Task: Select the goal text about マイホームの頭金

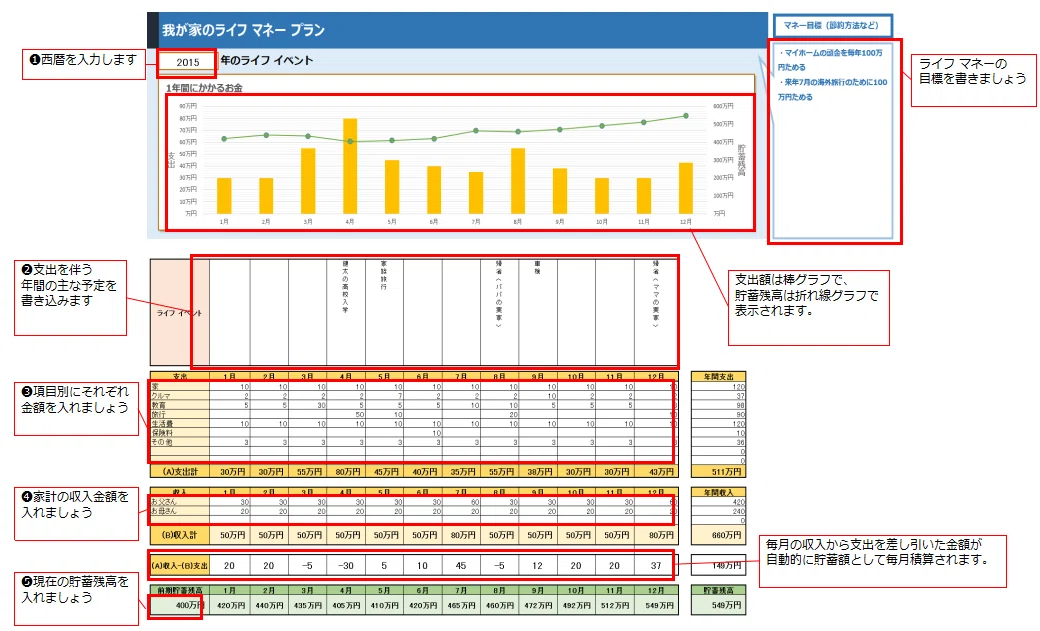Action: [830, 60]
